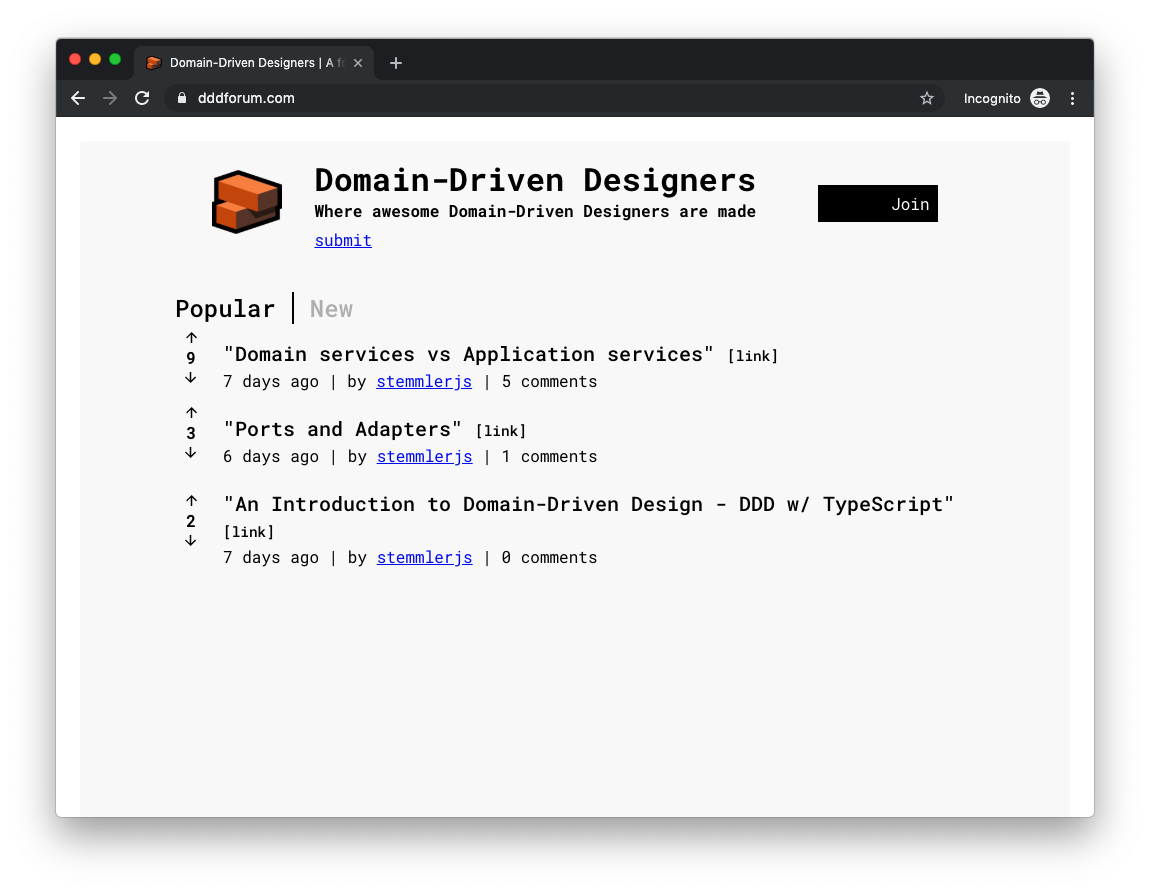
Task: Upvote the Introduction to Domain-Driven Design post
Action: [x=191, y=501]
